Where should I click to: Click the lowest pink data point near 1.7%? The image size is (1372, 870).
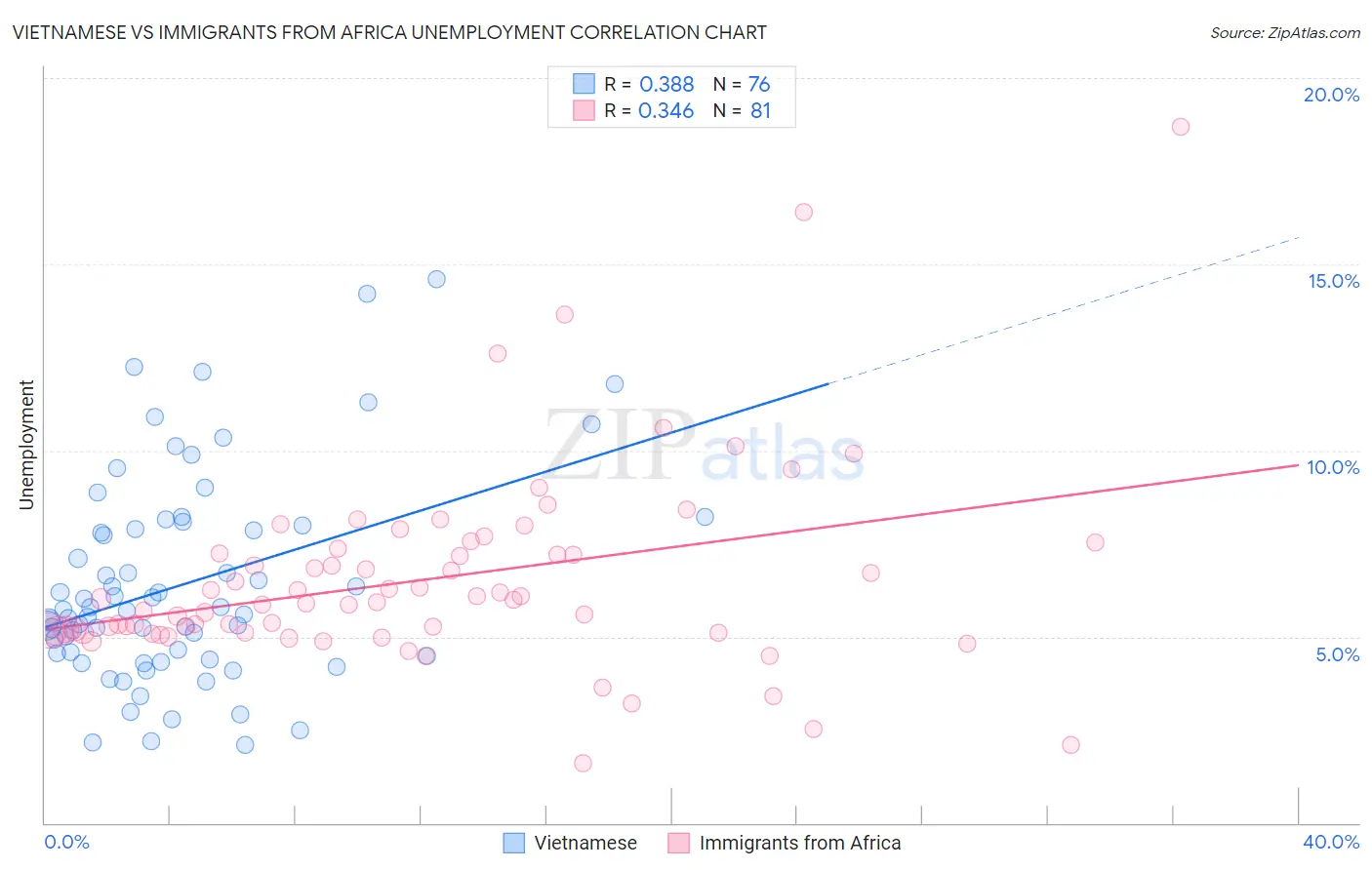point(583,763)
